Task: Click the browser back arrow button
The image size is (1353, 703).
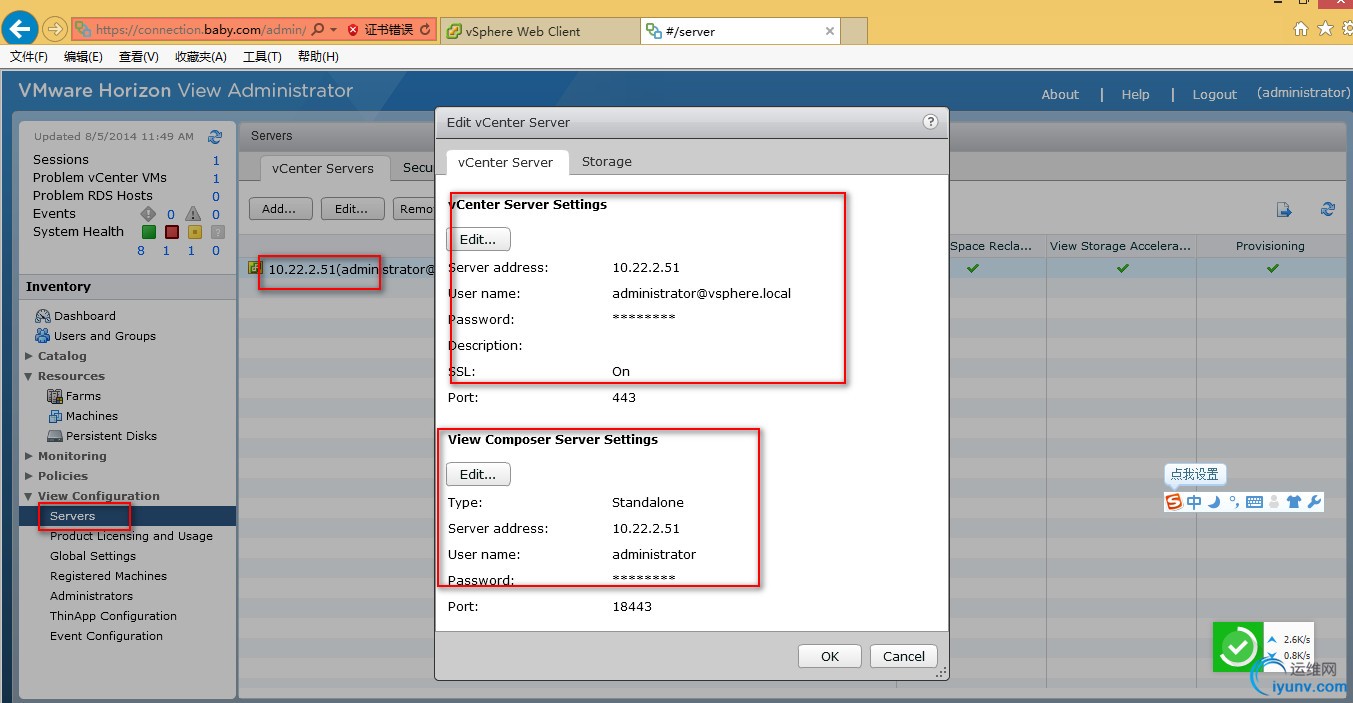Action: (x=21, y=29)
